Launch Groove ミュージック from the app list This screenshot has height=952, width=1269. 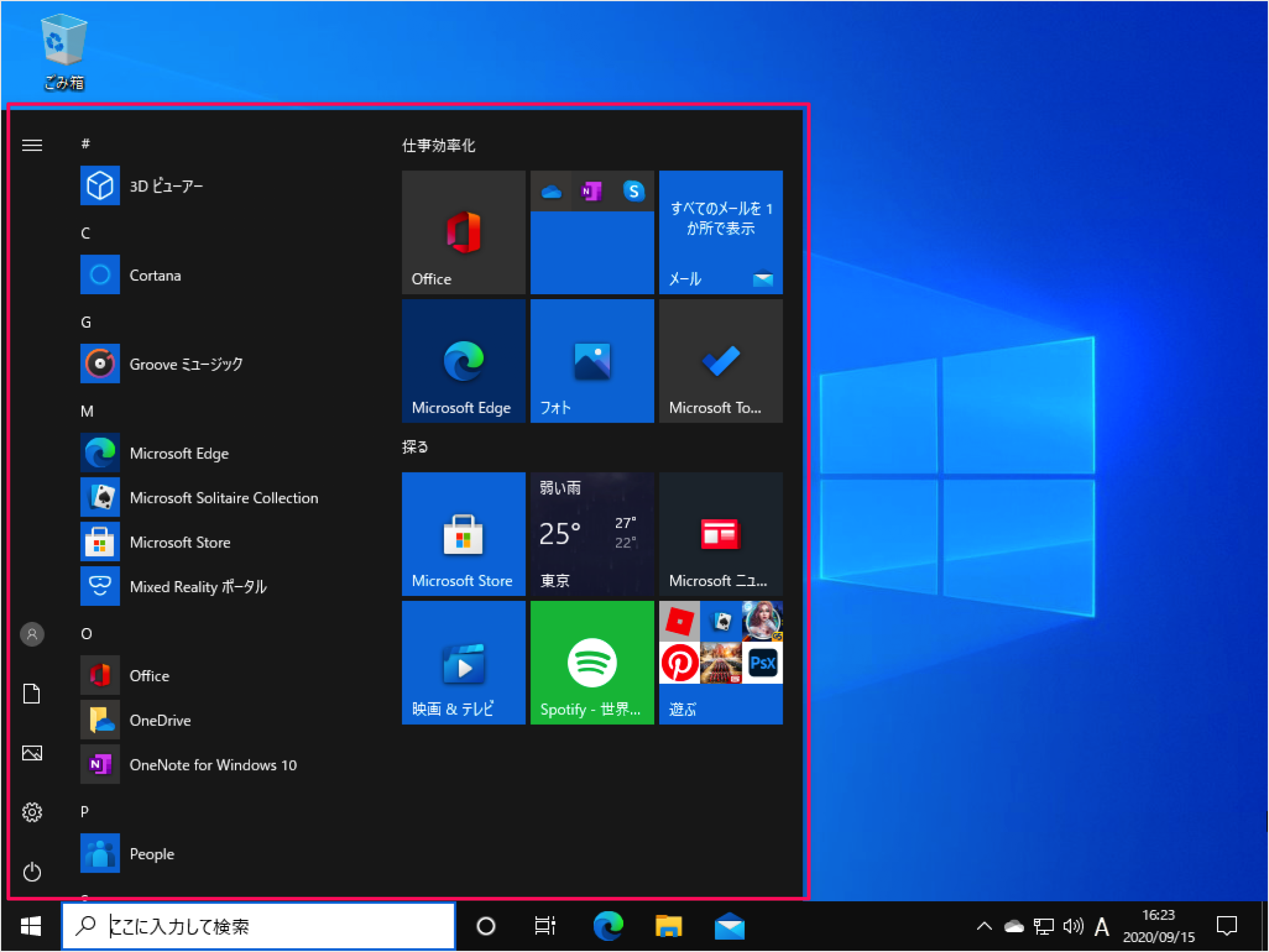pyautogui.click(x=185, y=364)
